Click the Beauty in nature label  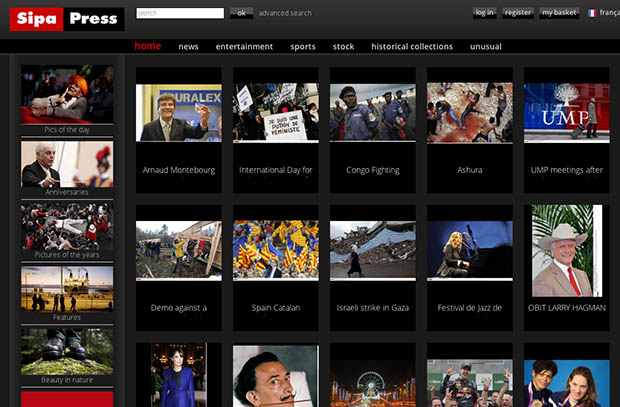click(67, 380)
